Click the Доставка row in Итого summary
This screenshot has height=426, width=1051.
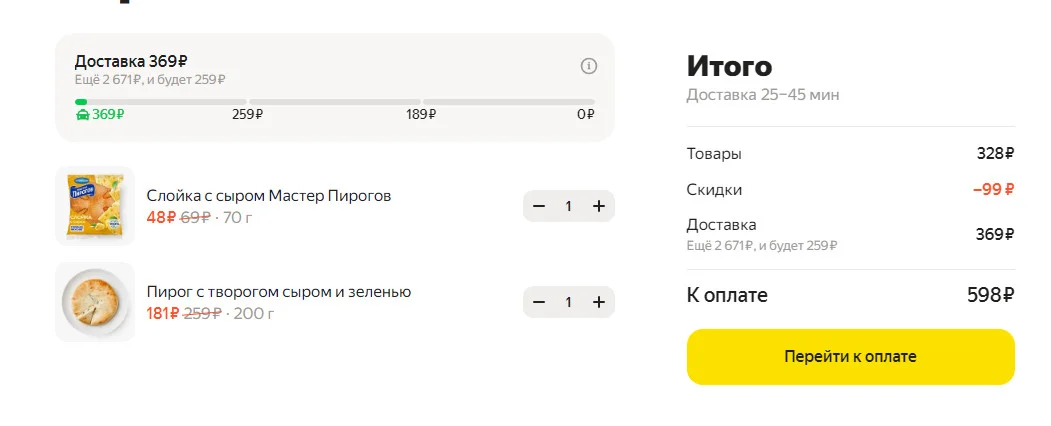[851, 234]
